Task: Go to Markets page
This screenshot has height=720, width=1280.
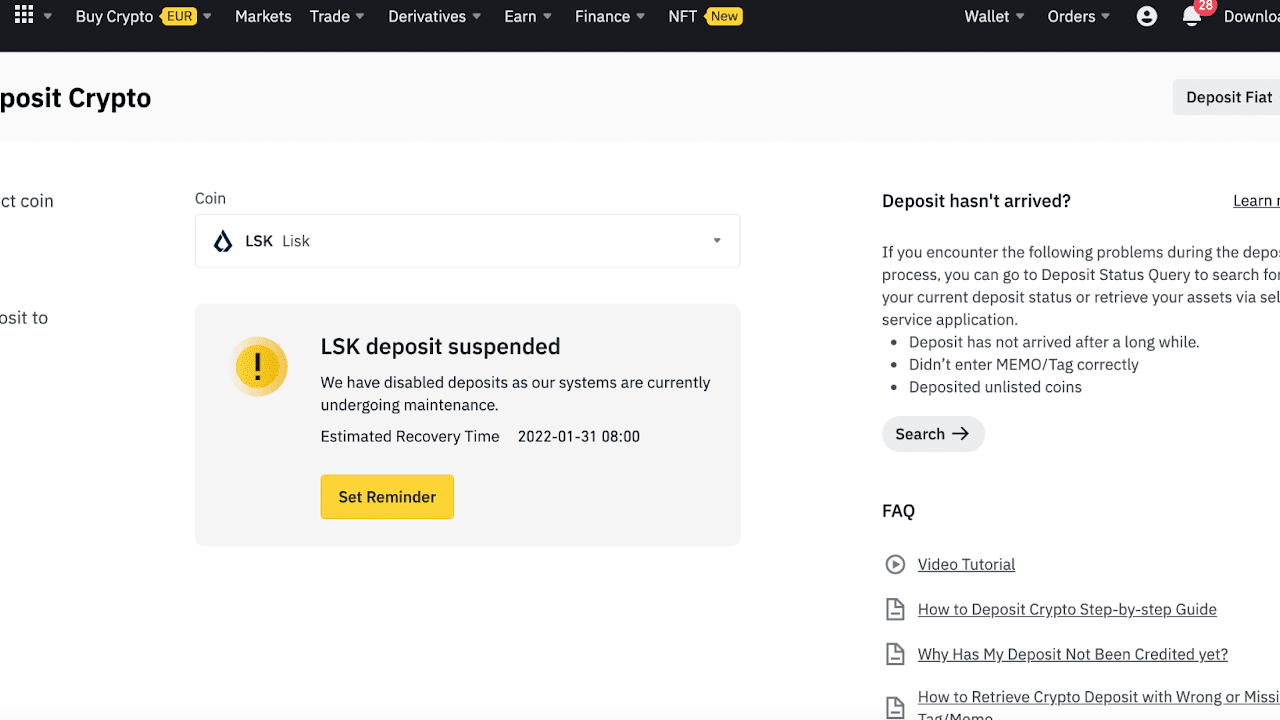Action: 263,16
